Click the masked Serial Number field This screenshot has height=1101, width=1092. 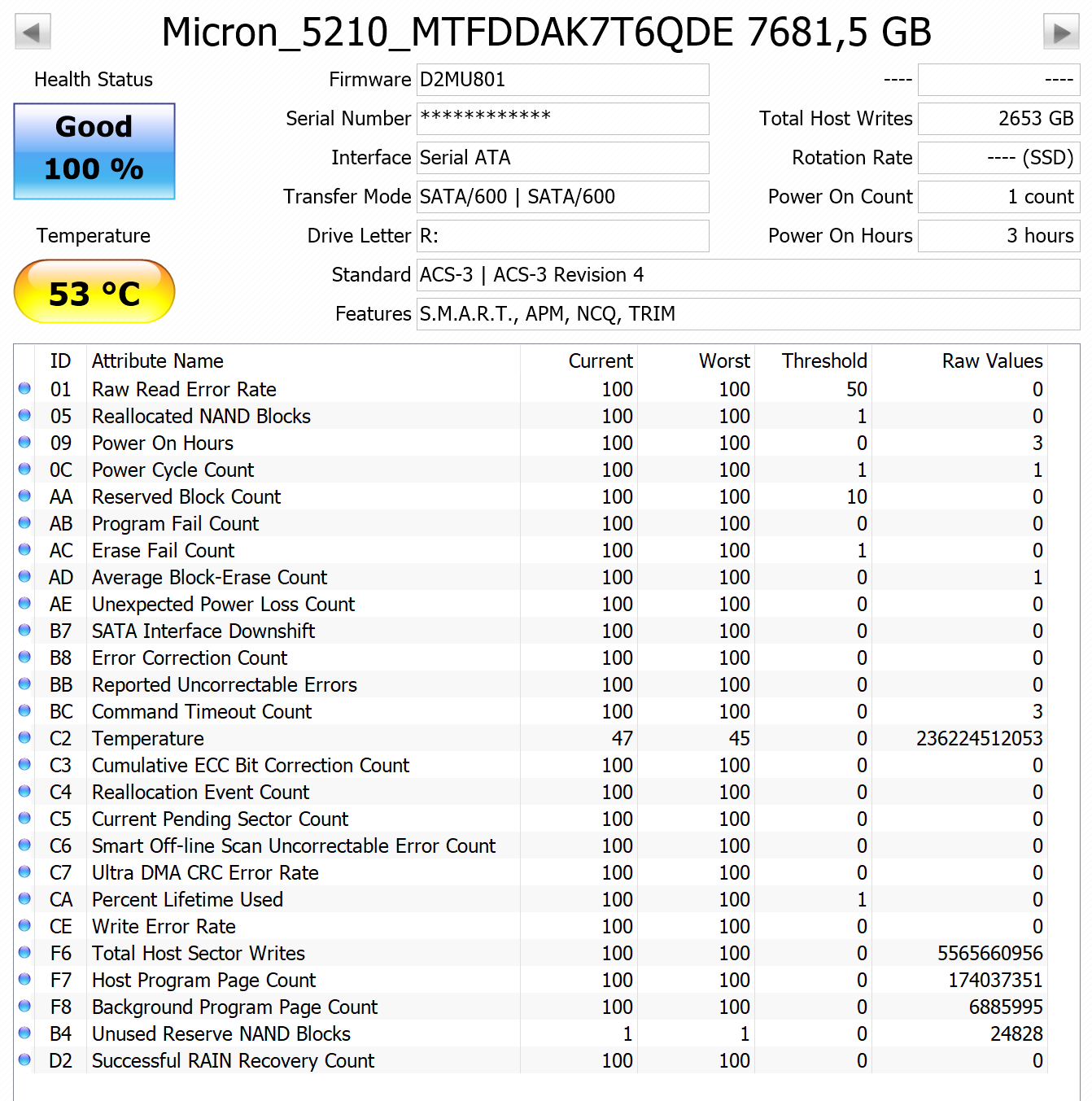point(561,119)
